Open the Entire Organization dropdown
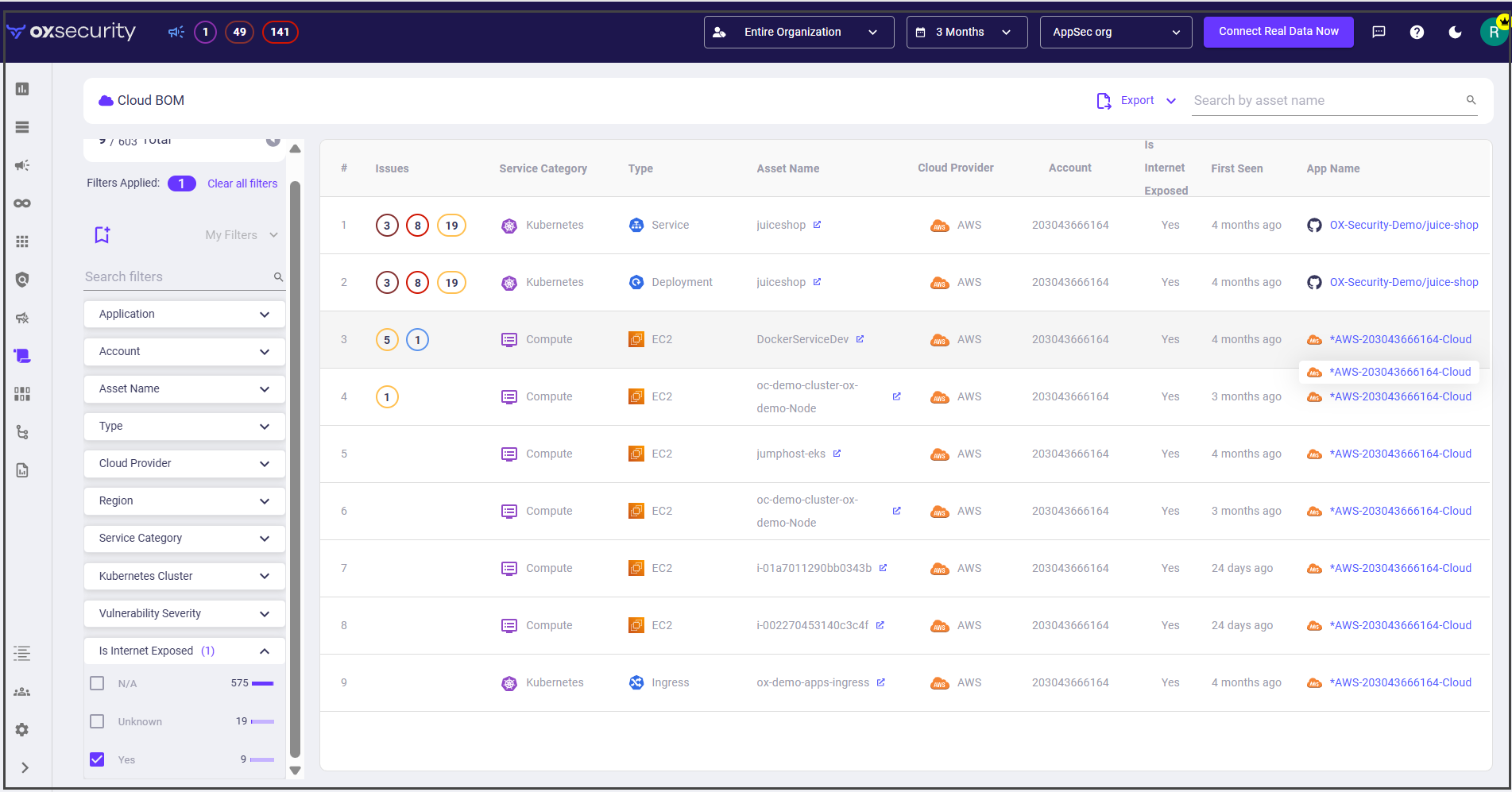Image resolution: width=1512 pixels, height=792 pixels. 799,32
